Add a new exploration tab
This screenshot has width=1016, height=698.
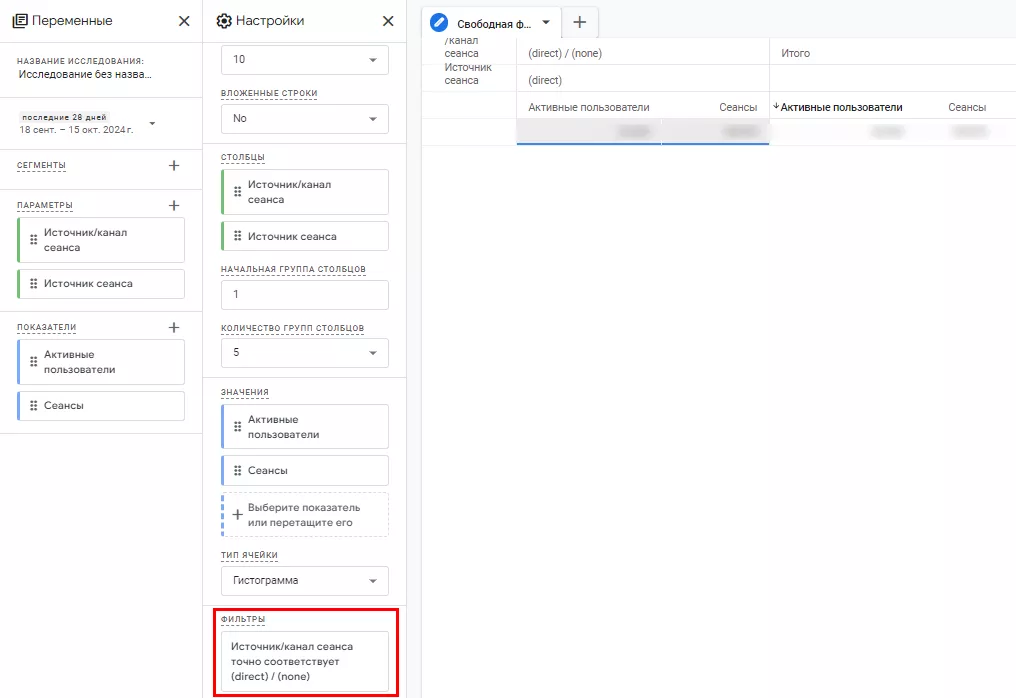coord(579,22)
